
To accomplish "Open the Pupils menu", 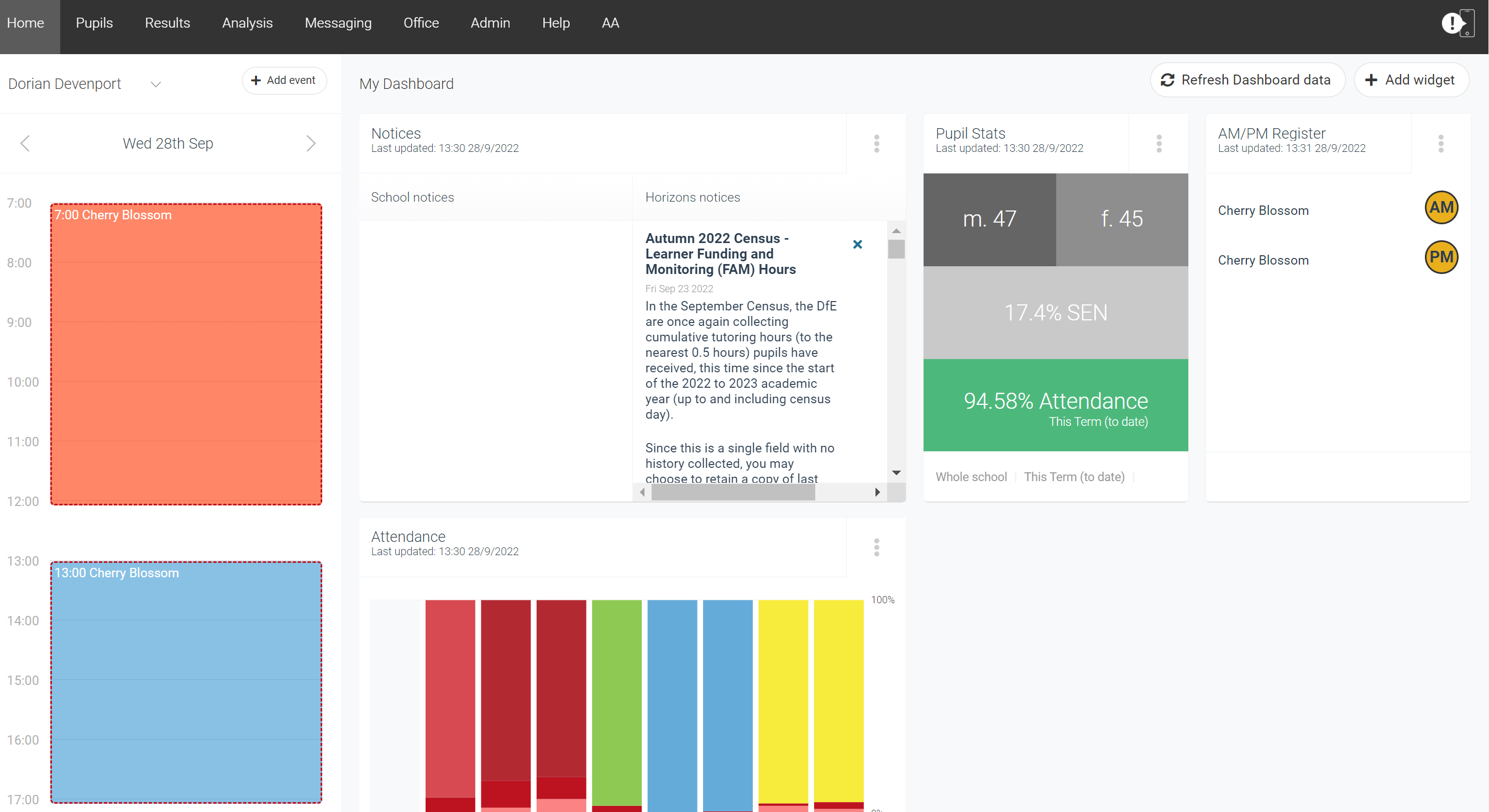I will (94, 23).
